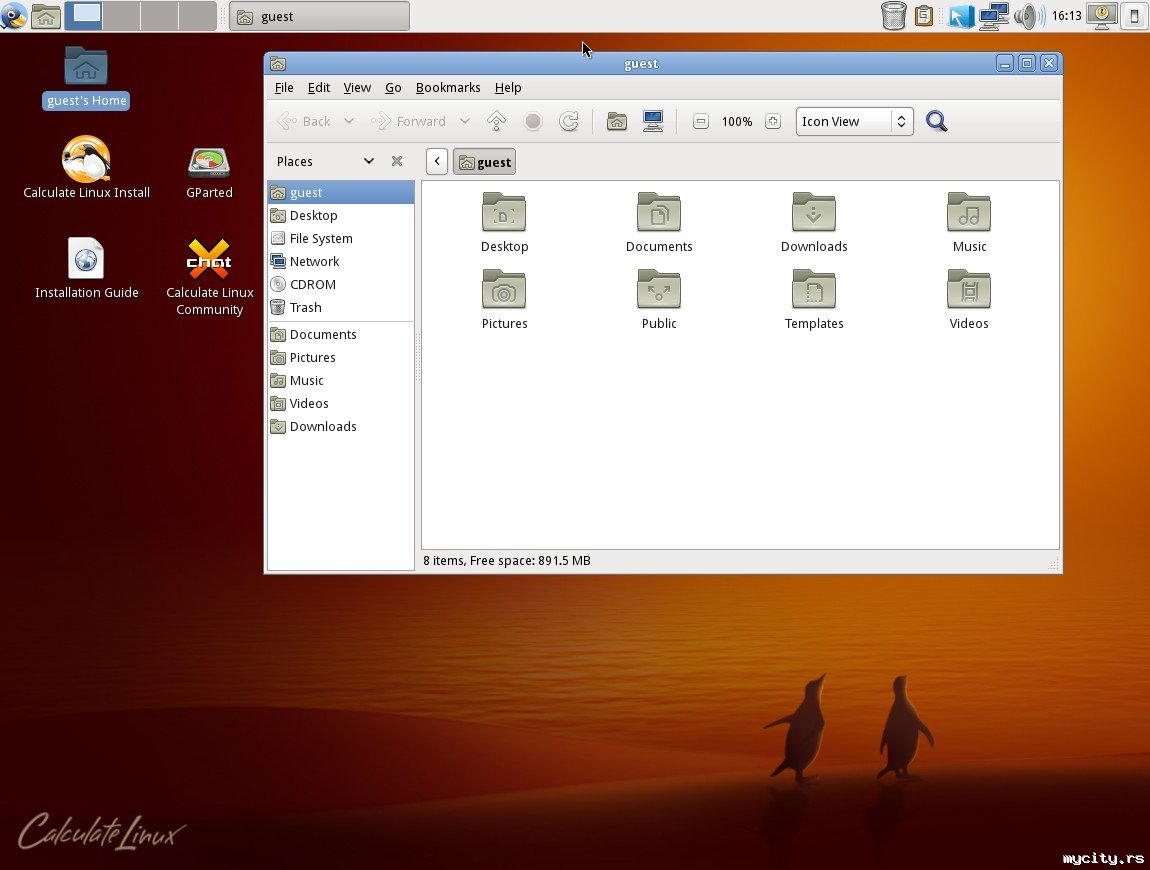1150x870 pixels.
Task: Open the volume control in tray
Action: pyautogui.click(x=1028, y=16)
